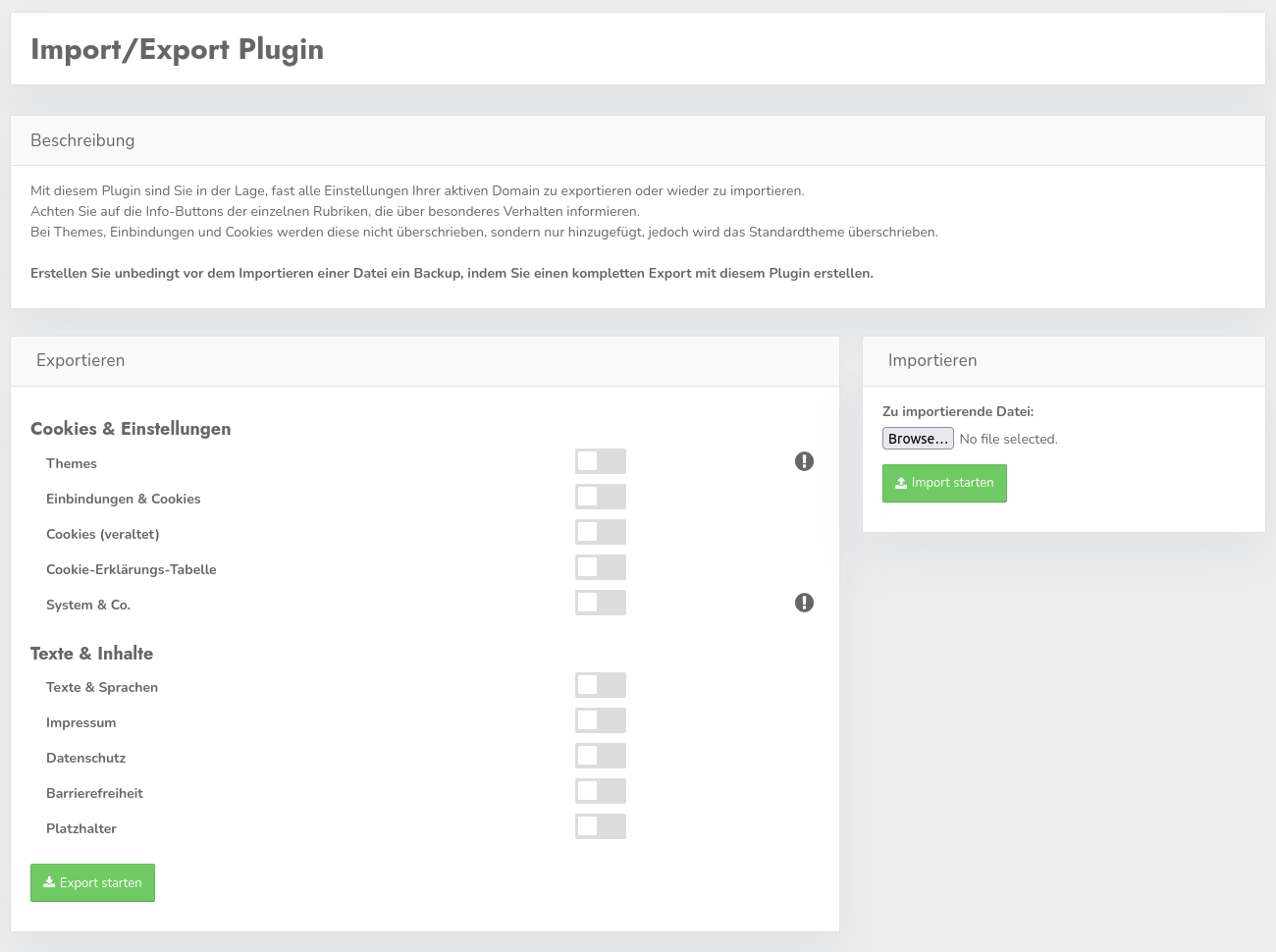This screenshot has width=1276, height=952.
Task: Click the Import/Export Plugin page title
Action: pos(177,49)
